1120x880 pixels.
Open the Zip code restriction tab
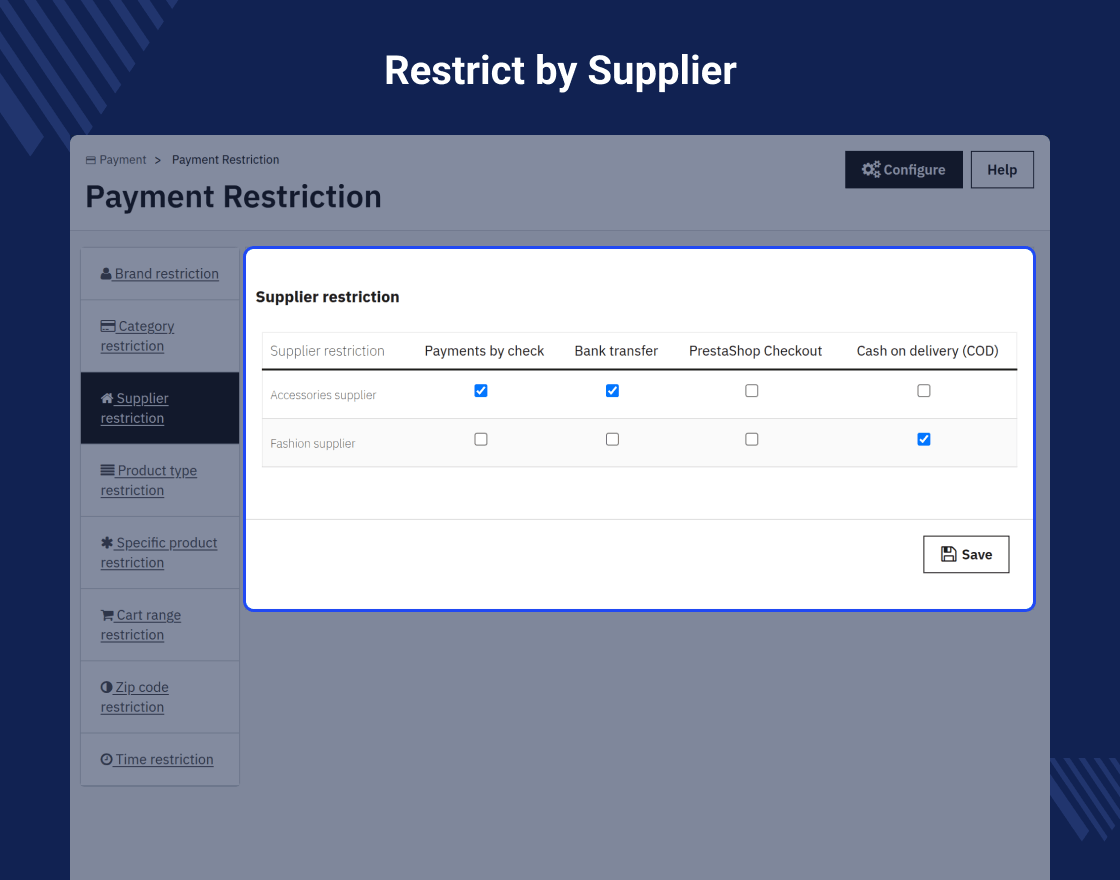click(160, 696)
